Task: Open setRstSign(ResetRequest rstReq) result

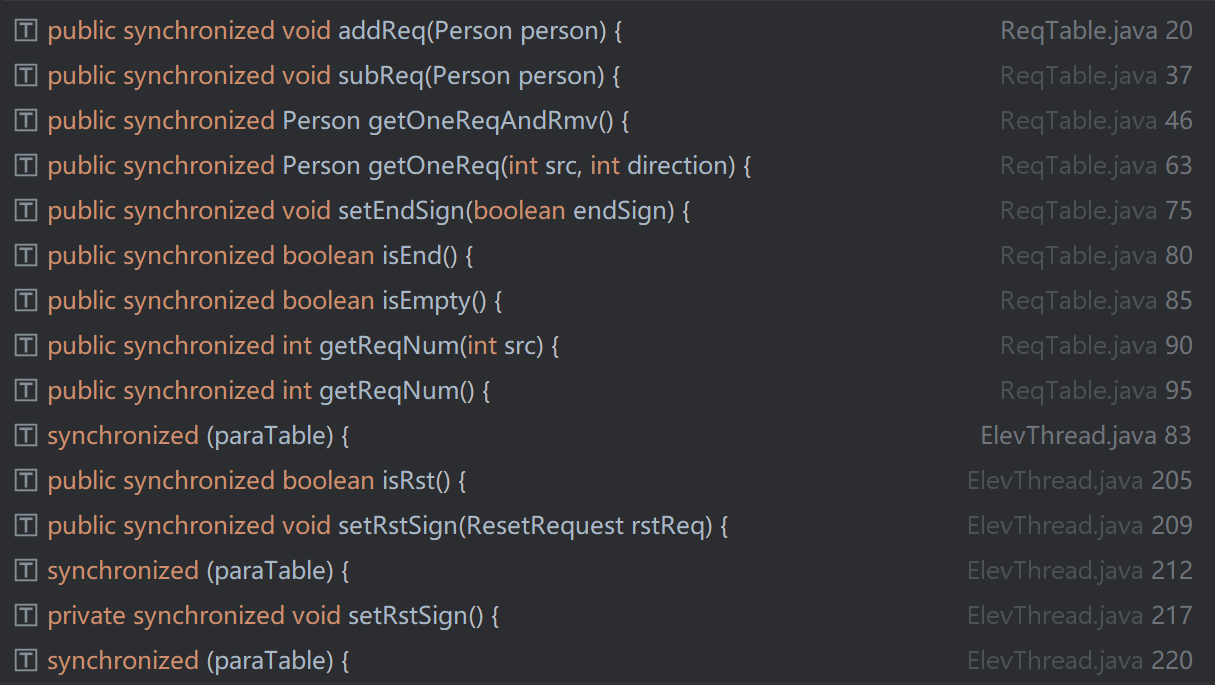Action: pos(607,526)
